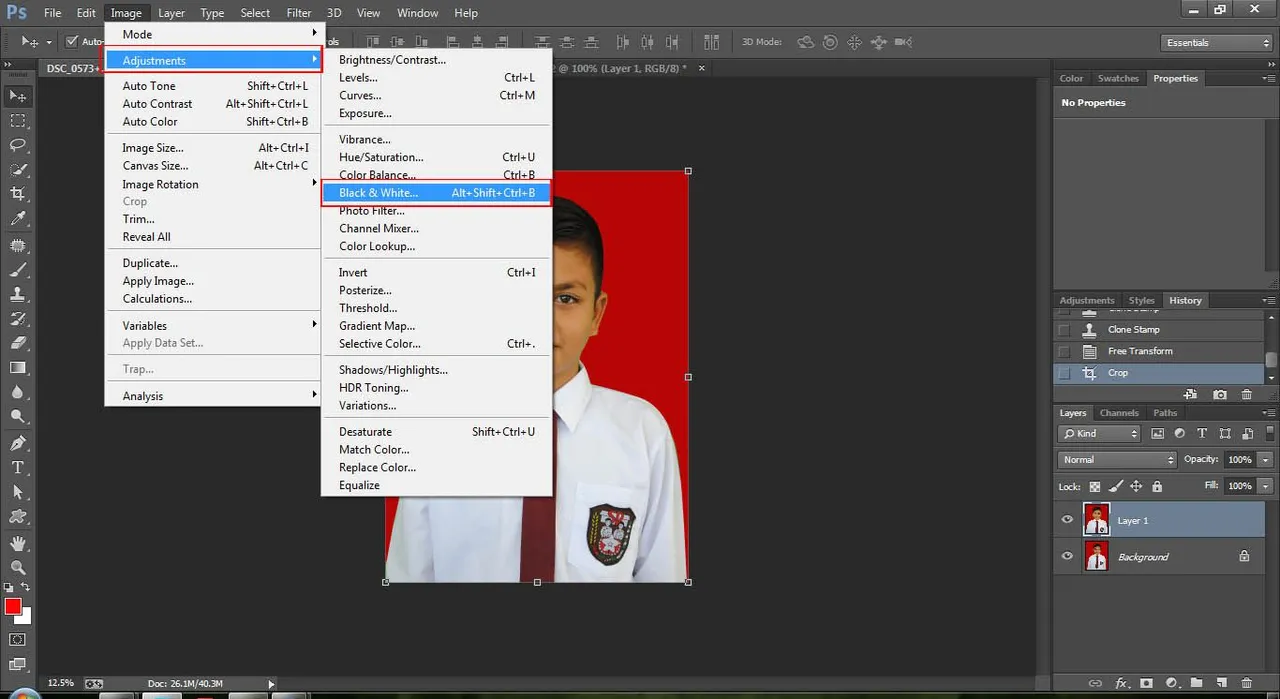
Task: Select the Hand tool
Action: 18,543
